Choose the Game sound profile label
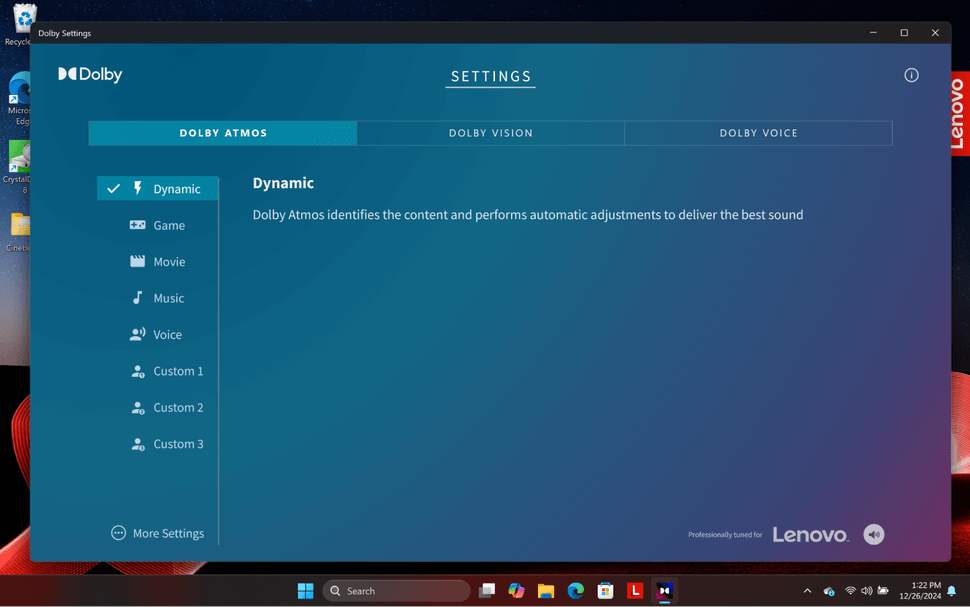Screen dimensions: 970x607 (x=169, y=225)
